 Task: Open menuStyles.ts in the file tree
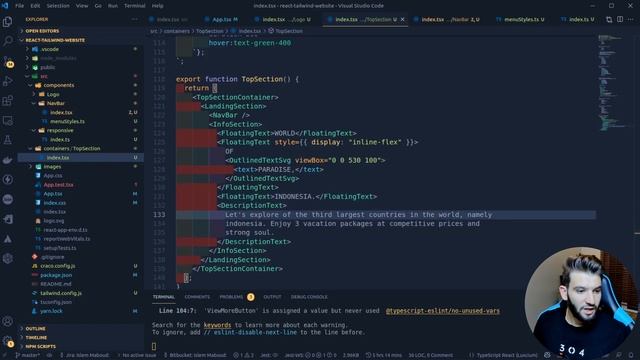click(67, 122)
